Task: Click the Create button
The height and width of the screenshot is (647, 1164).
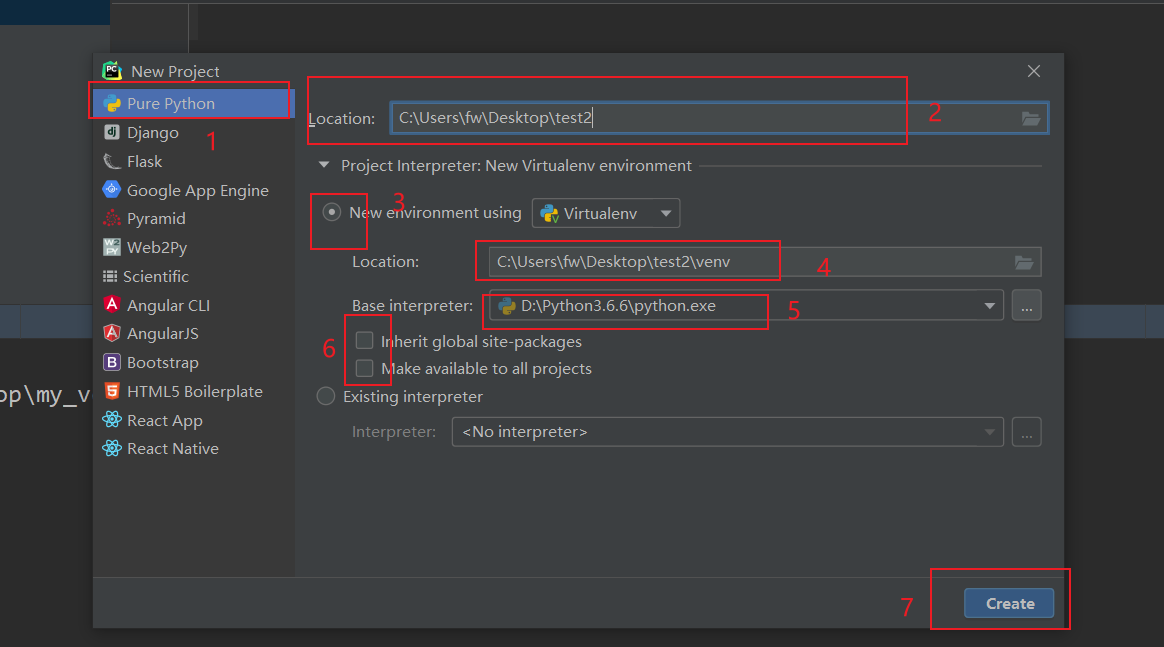Action: pos(1010,603)
